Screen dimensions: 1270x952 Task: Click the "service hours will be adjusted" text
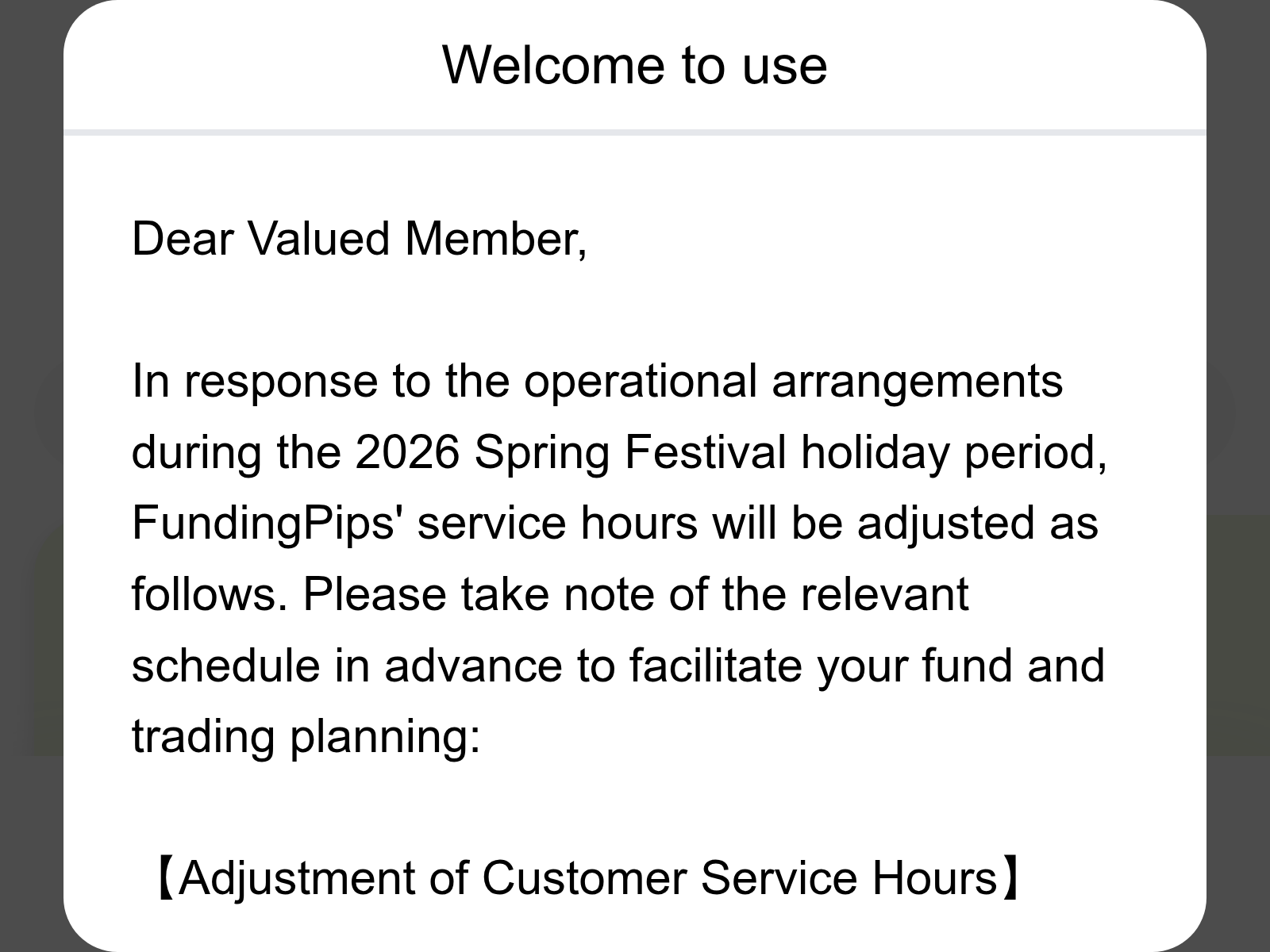[730, 523]
